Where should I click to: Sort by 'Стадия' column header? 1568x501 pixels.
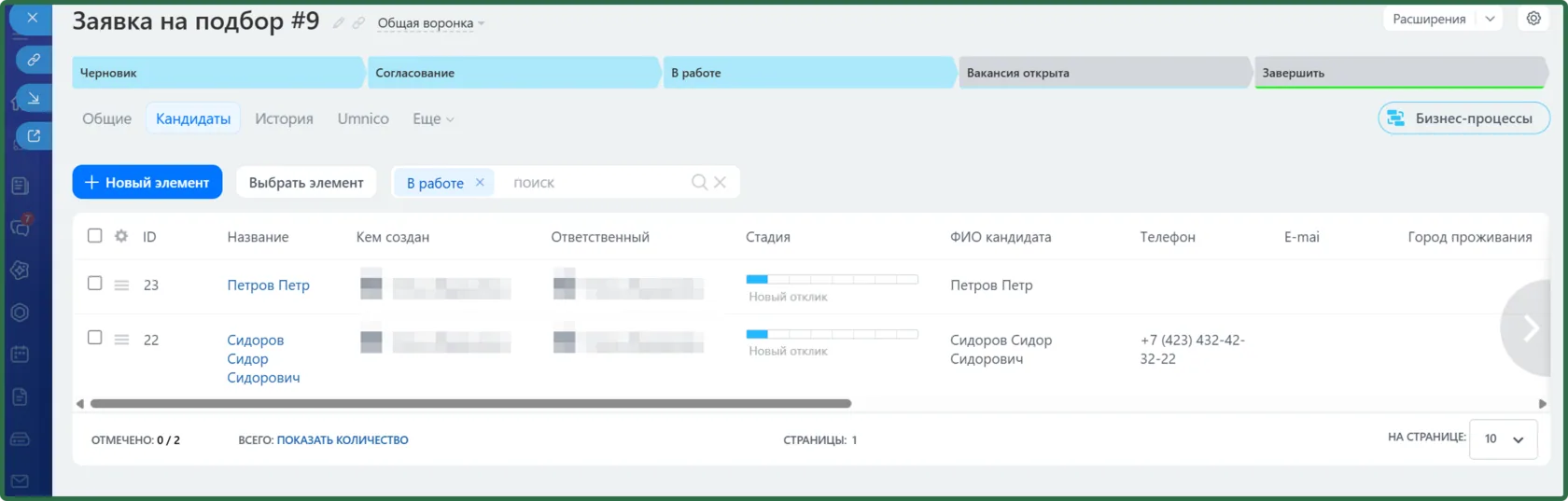(767, 237)
